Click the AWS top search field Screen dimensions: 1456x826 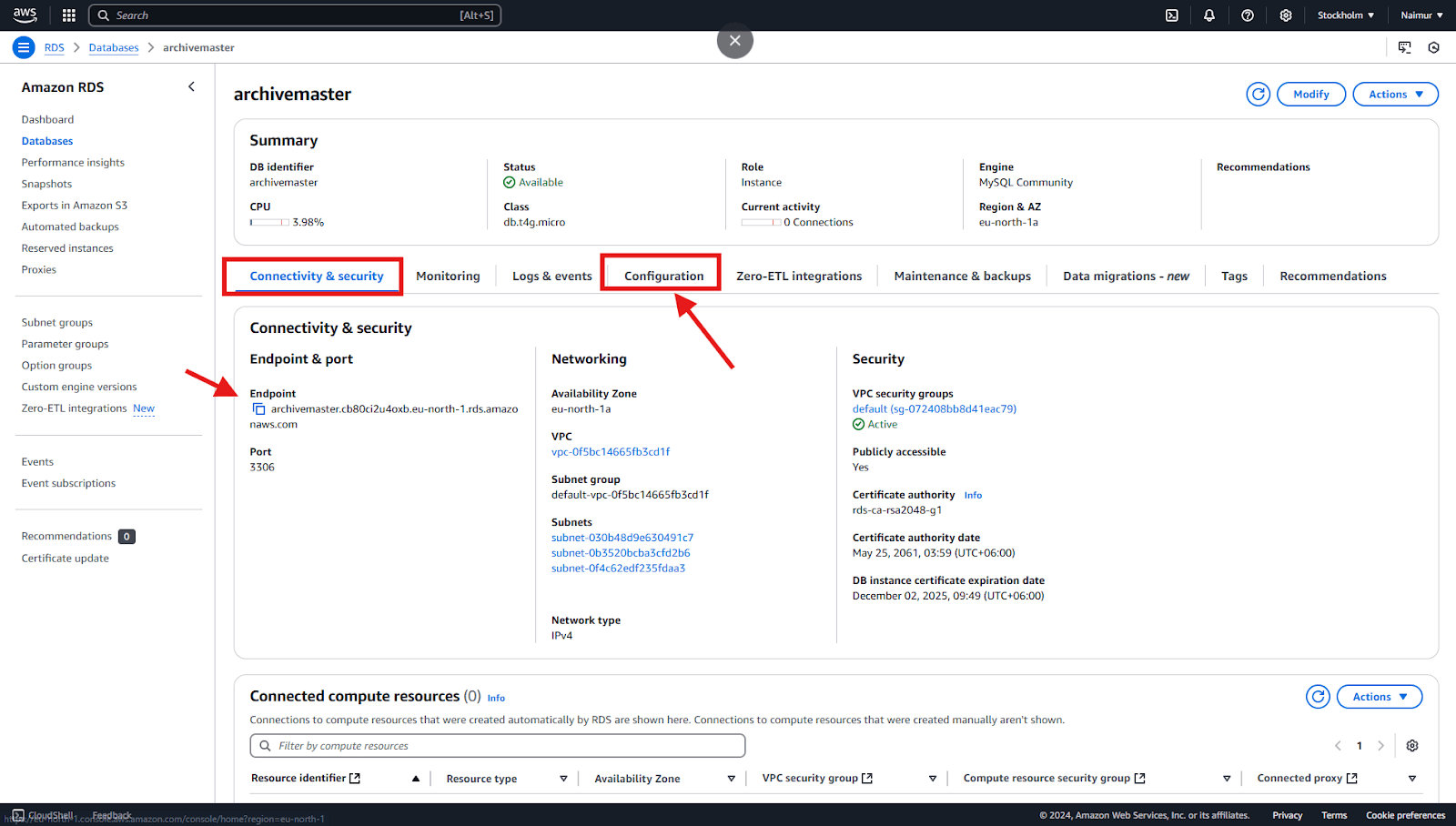pos(295,15)
